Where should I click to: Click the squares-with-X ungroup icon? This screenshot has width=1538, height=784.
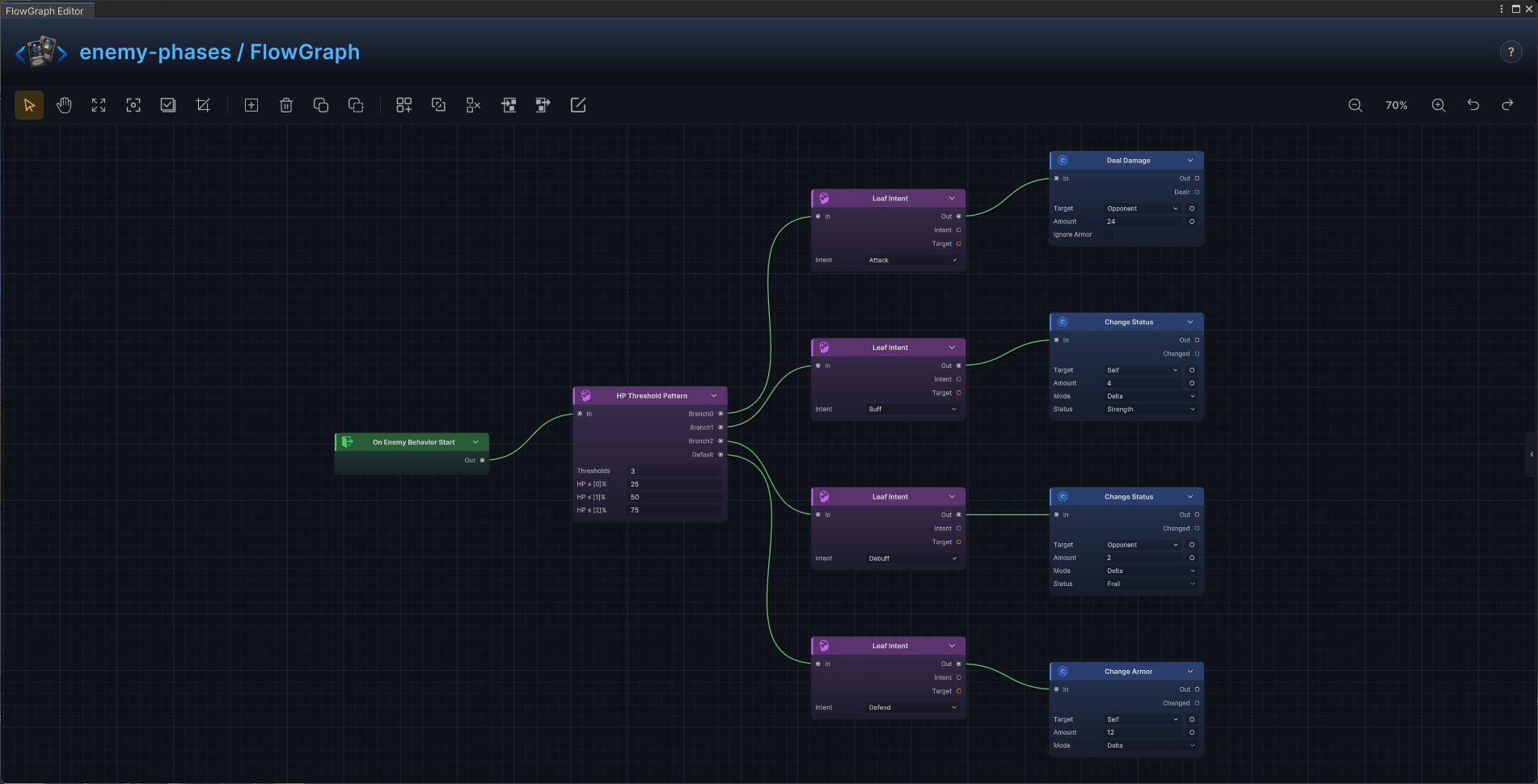(x=474, y=105)
